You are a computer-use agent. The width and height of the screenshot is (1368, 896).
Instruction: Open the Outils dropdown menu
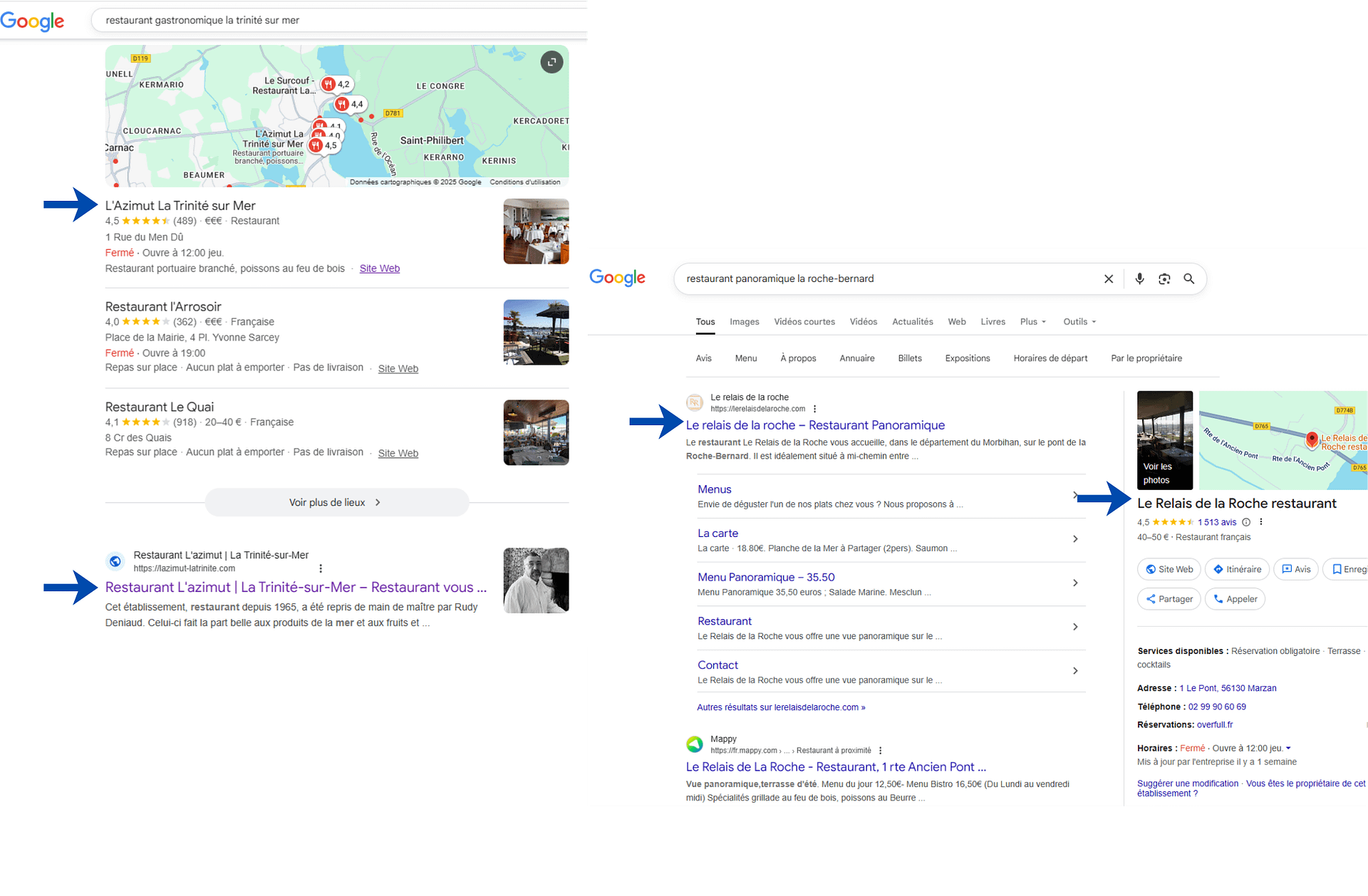point(1079,322)
